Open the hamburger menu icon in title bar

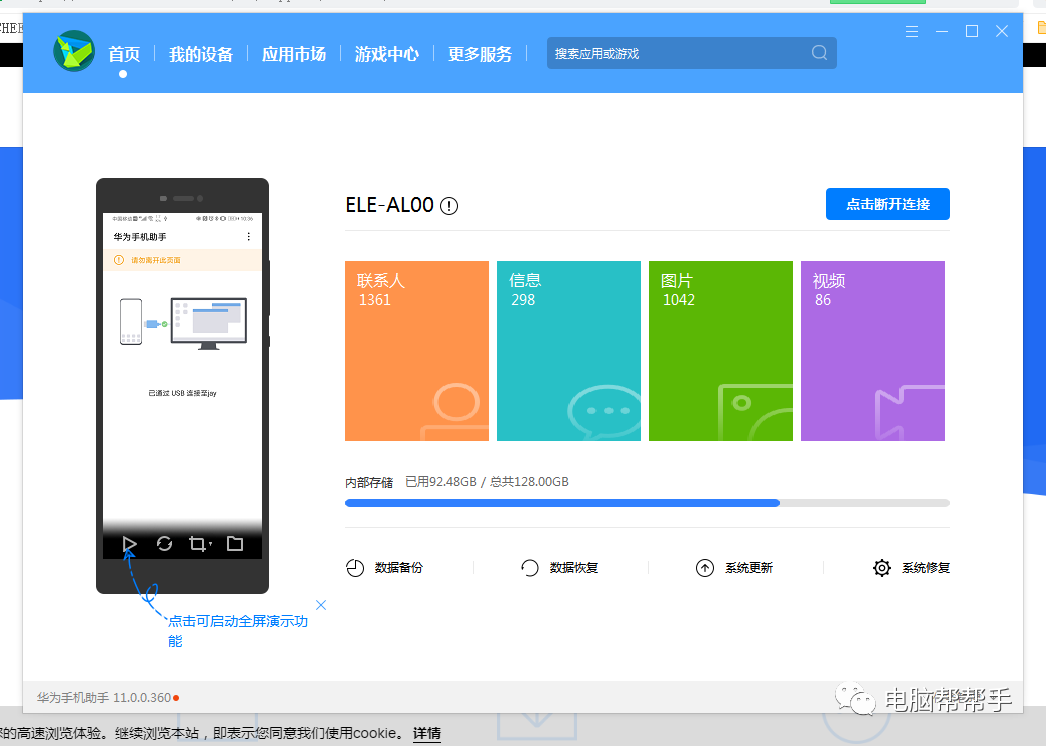tap(911, 31)
